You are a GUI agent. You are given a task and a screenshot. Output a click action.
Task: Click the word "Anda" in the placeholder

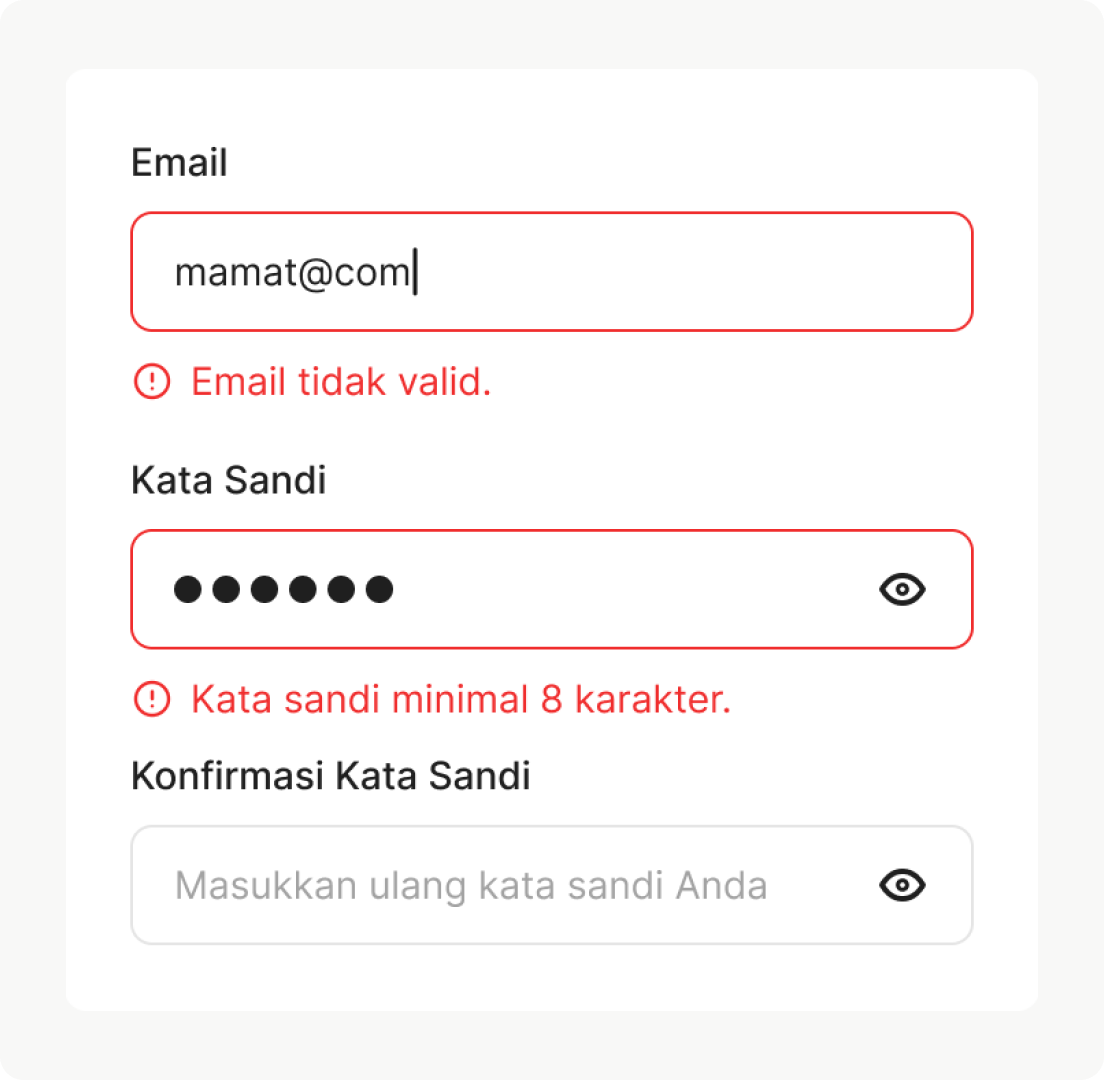(x=722, y=886)
